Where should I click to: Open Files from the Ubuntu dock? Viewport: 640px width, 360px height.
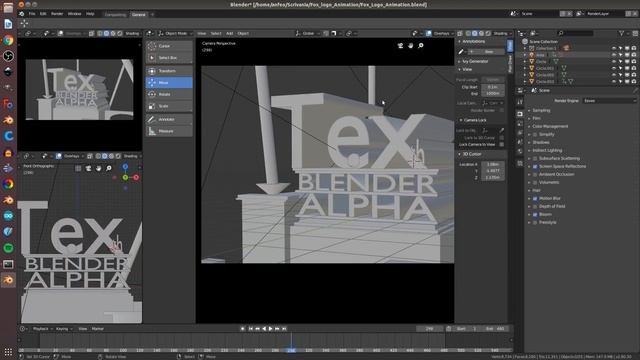[x=8, y=8]
